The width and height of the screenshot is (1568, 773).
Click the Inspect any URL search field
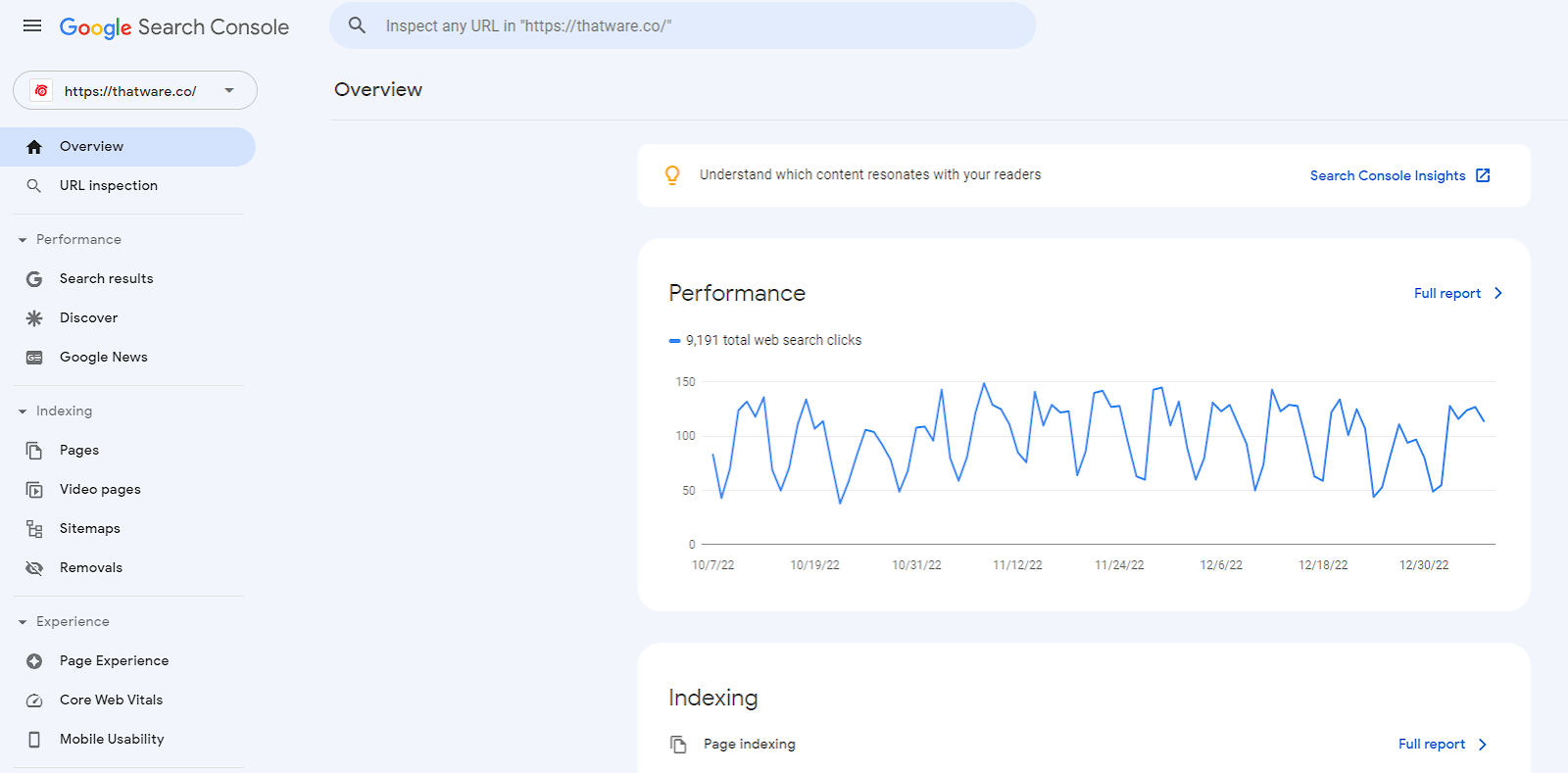pyautogui.click(x=686, y=25)
